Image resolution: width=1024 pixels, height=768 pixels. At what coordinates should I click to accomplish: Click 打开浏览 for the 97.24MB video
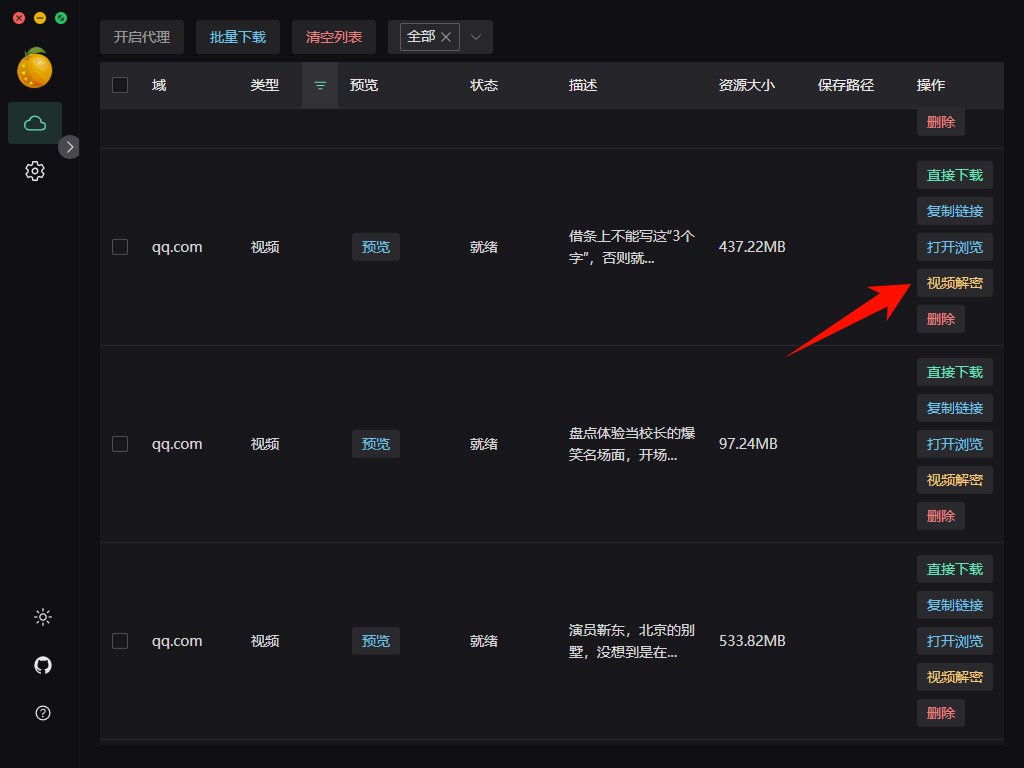(955, 444)
